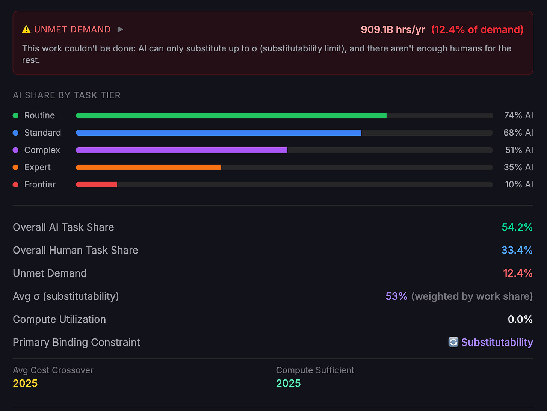Open the Substitutability binding constraint link

tap(497, 342)
